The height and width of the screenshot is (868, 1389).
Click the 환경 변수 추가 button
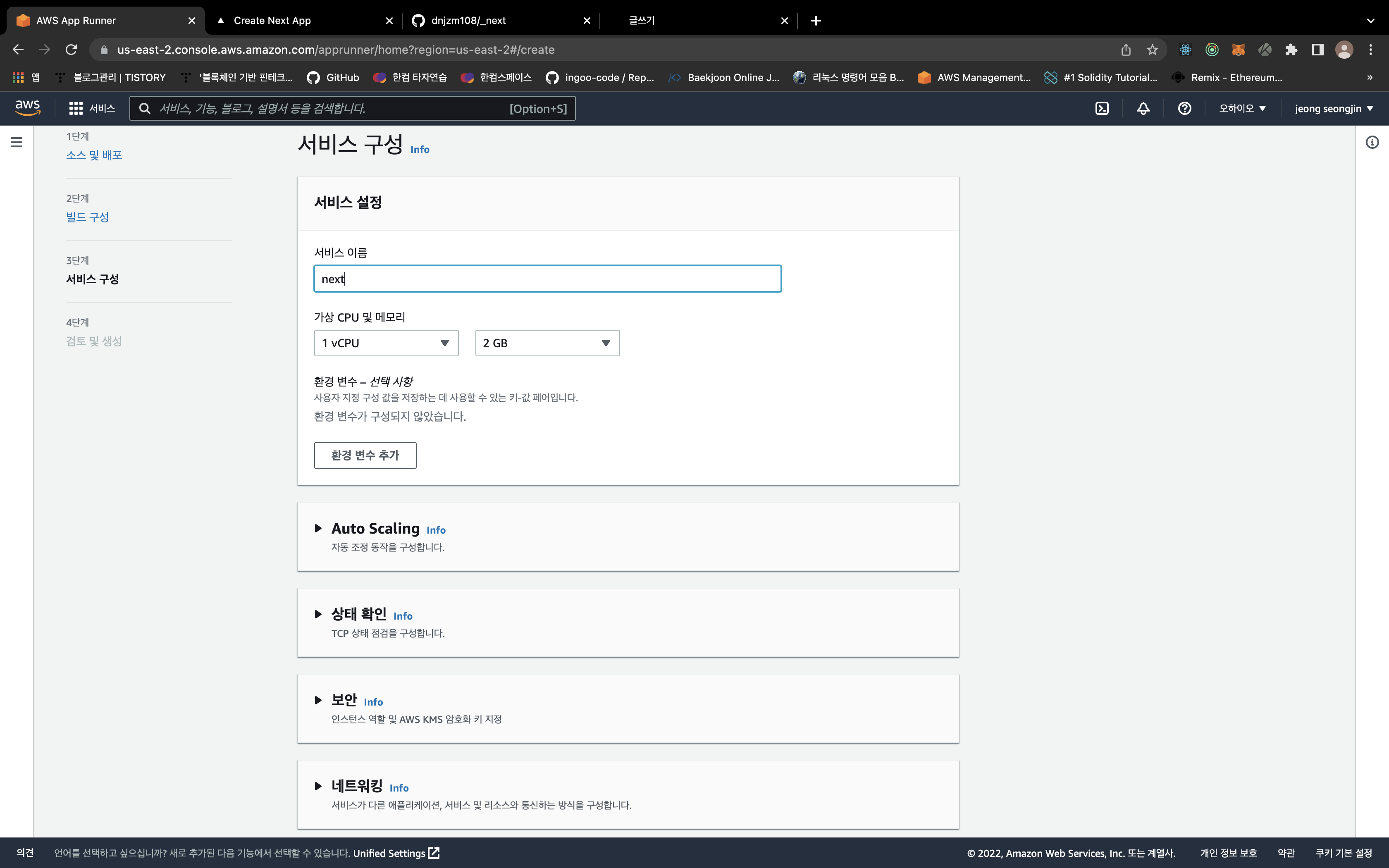click(365, 455)
